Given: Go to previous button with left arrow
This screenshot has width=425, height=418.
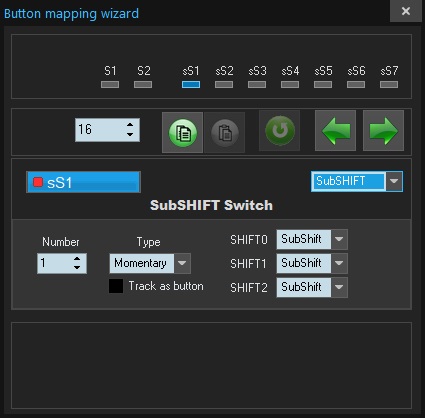Looking at the screenshot, I should [x=335, y=131].
